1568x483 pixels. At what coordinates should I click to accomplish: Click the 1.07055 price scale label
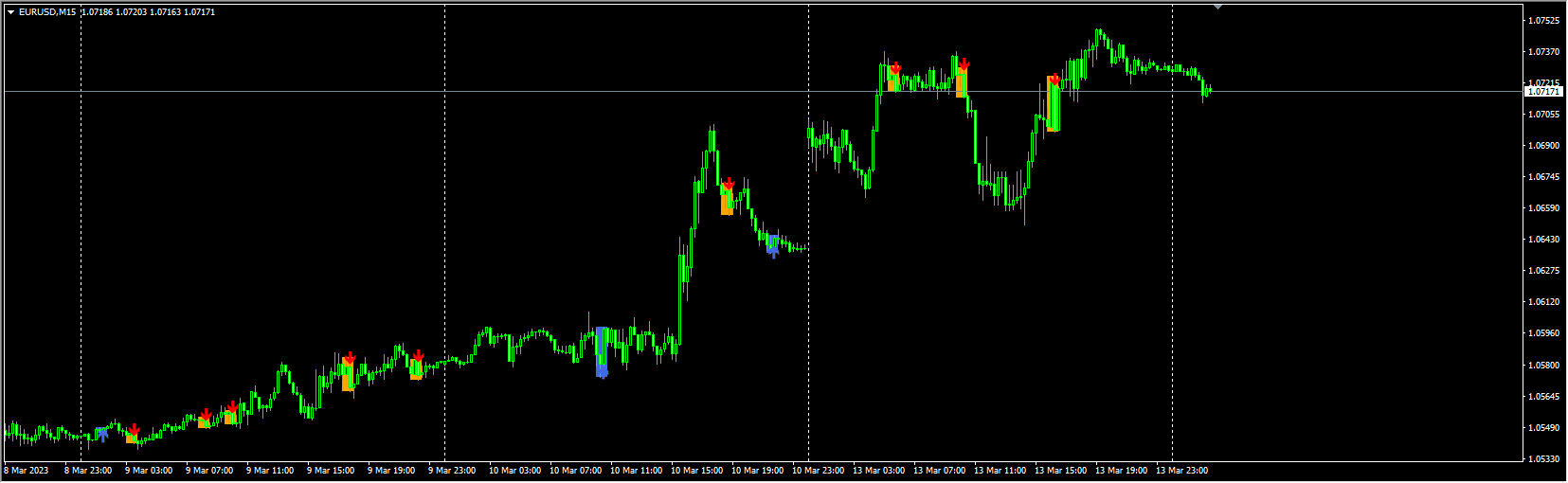pos(1543,115)
